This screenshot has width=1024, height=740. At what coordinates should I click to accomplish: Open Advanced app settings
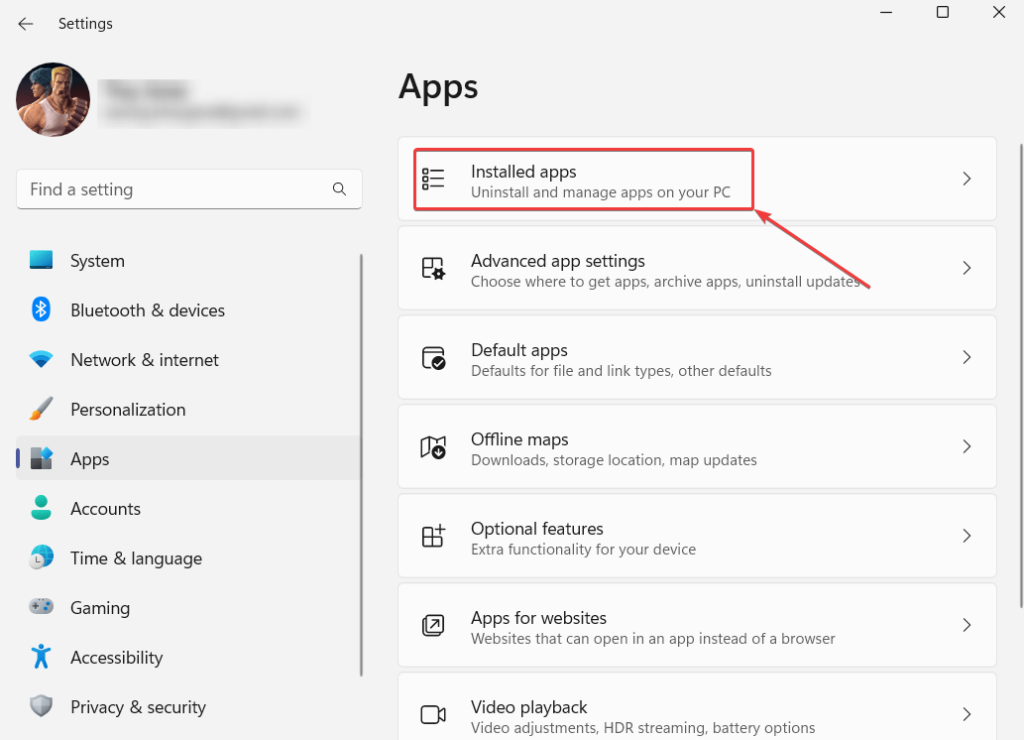tap(697, 268)
